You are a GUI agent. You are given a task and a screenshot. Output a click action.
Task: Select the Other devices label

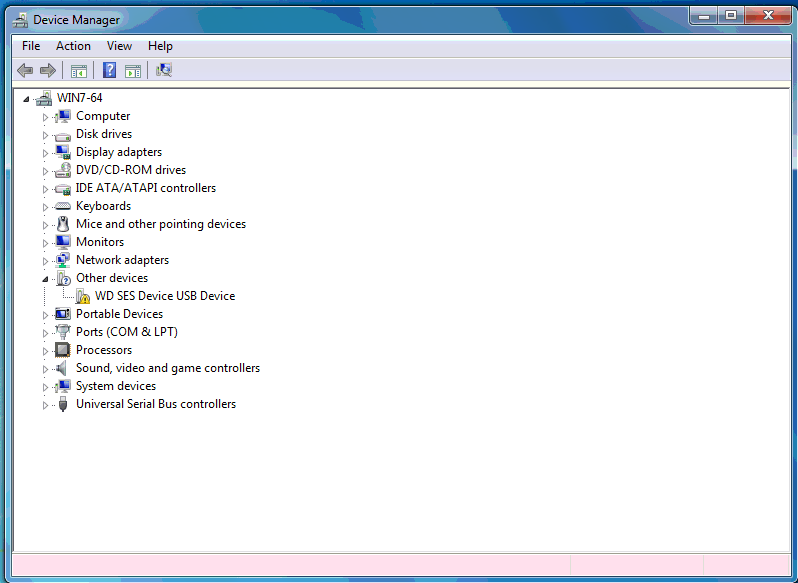(x=112, y=278)
